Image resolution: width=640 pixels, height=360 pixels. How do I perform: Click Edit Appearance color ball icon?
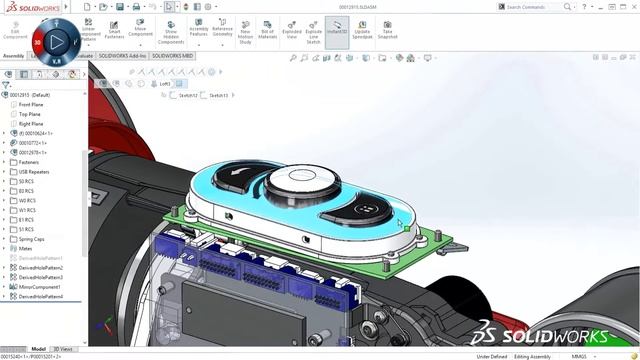(x=400, y=58)
